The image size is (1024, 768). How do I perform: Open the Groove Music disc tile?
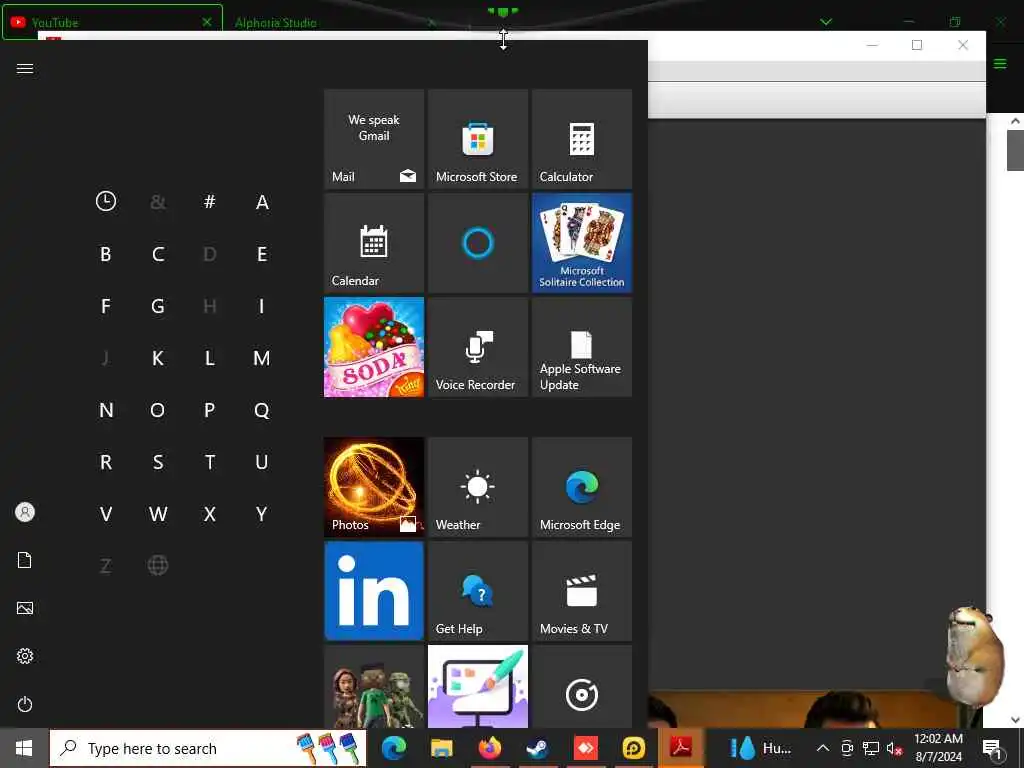[x=582, y=687]
